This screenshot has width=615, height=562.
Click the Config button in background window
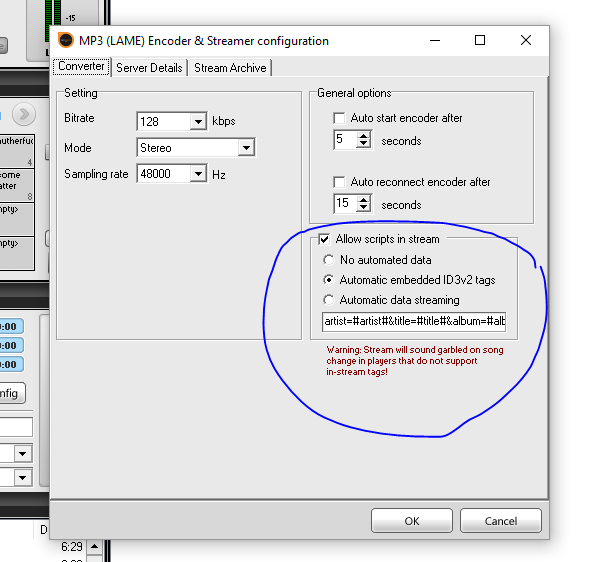click(x=11, y=393)
